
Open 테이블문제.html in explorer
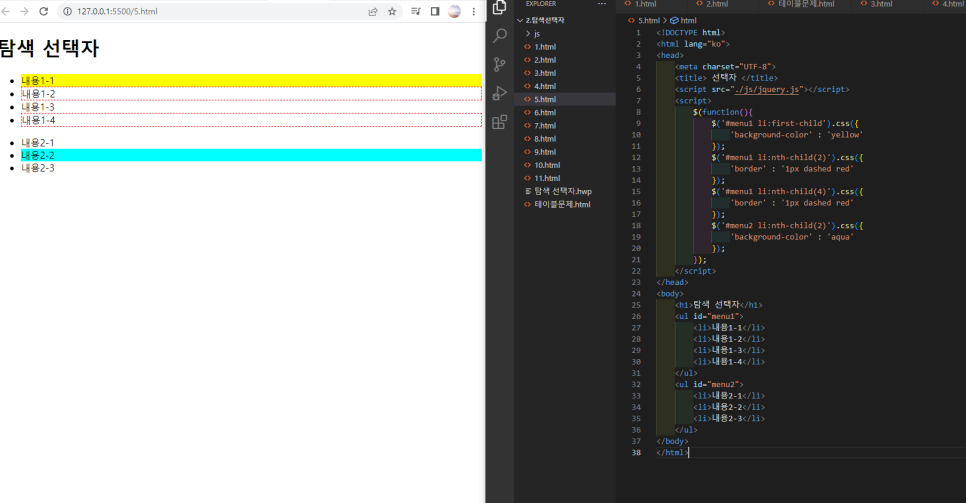(x=562, y=205)
